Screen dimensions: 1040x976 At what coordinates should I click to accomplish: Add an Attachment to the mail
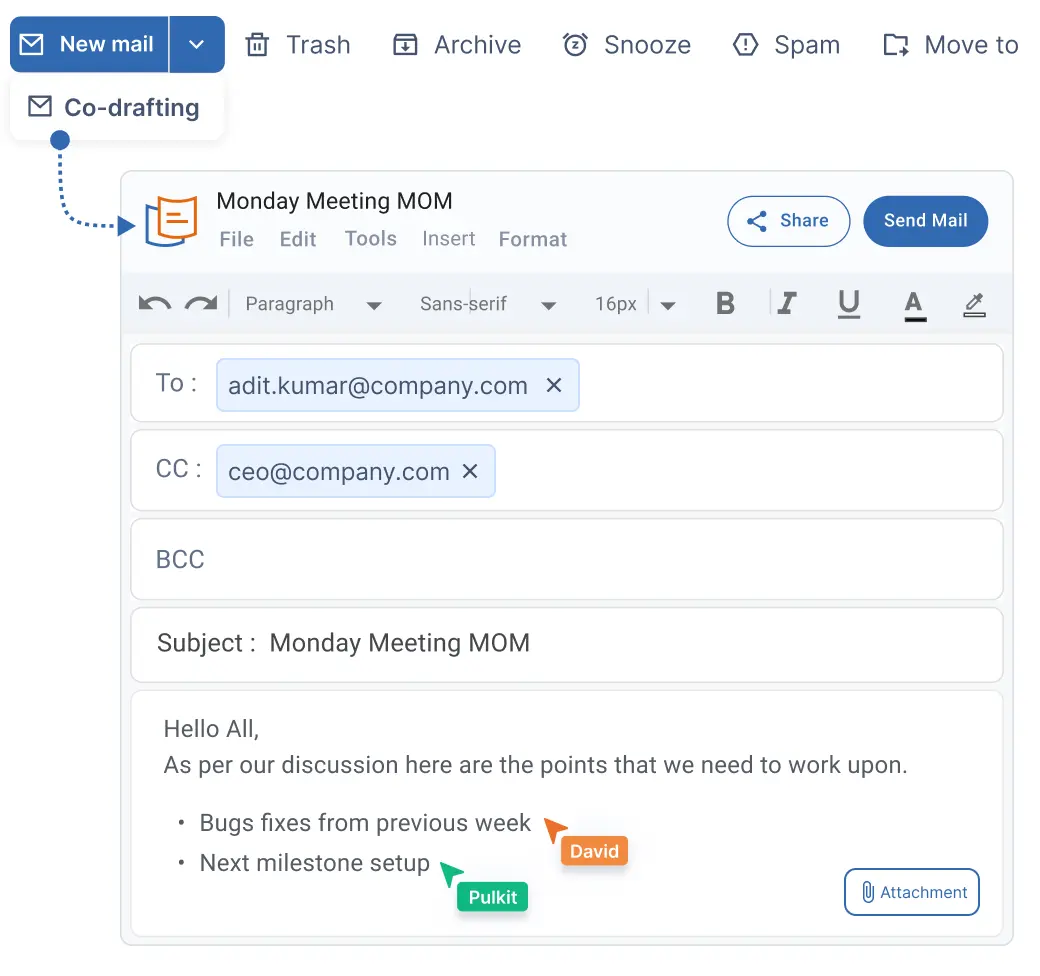click(912, 892)
